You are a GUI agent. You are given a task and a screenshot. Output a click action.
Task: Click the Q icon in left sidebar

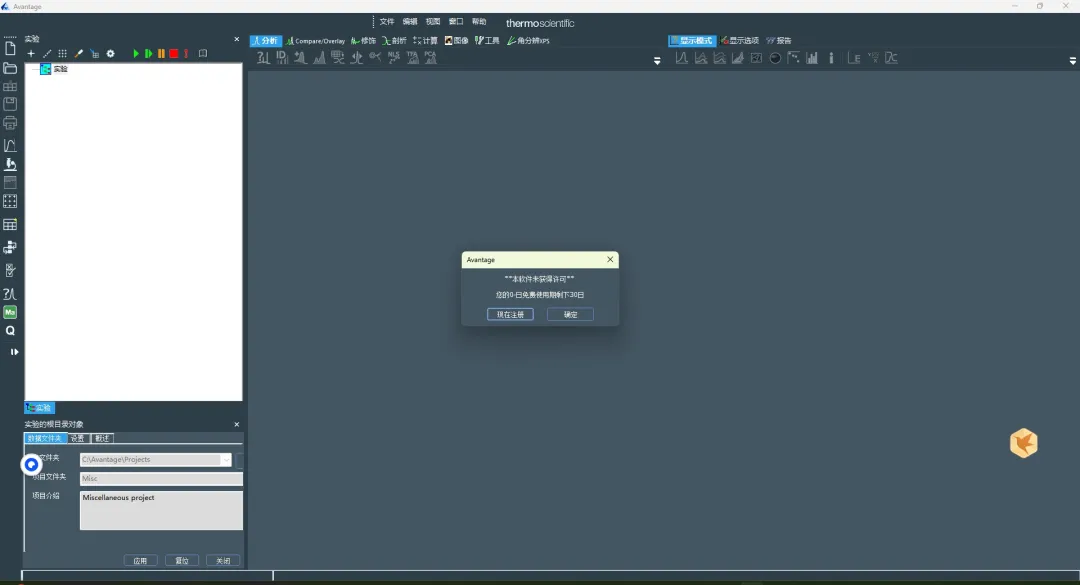click(10, 331)
